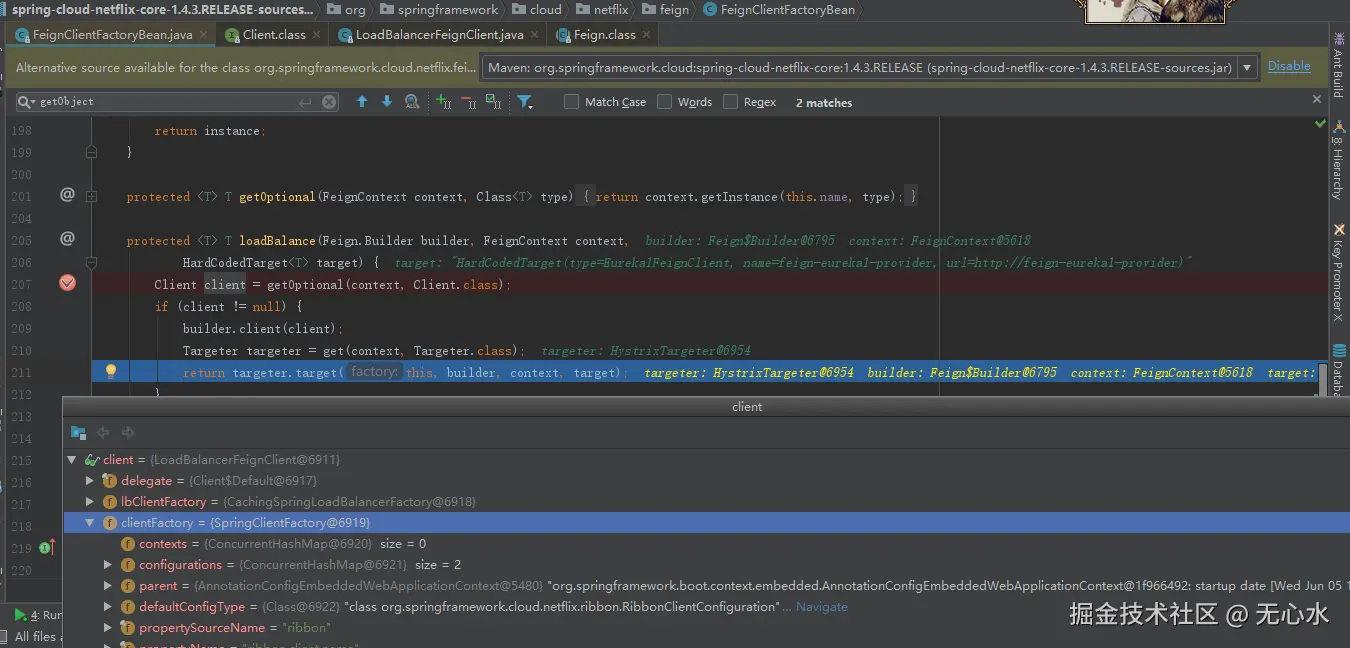Expand the delegate variable node

90,481
